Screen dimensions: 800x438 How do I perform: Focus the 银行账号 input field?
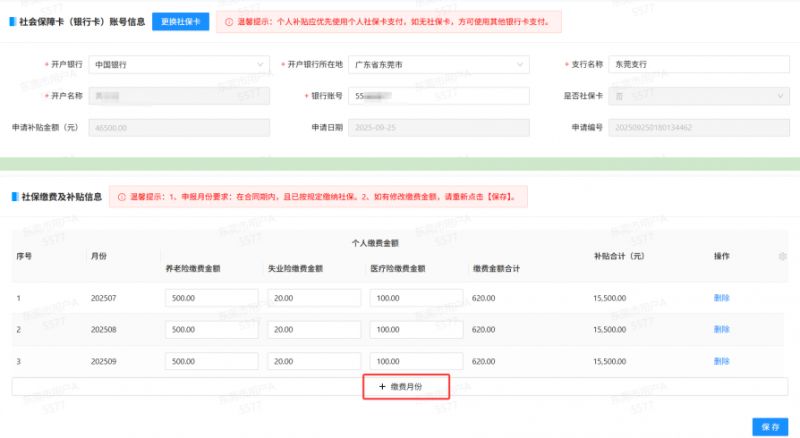[x=438, y=96]
